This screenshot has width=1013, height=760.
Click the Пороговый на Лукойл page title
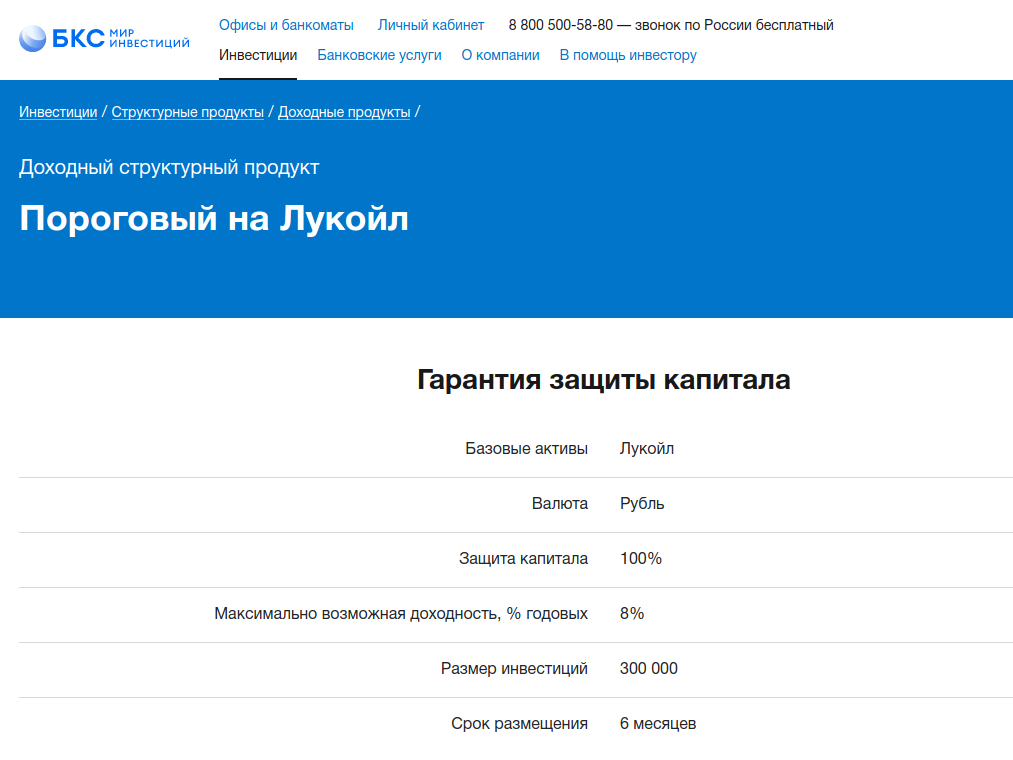(214, 219)
